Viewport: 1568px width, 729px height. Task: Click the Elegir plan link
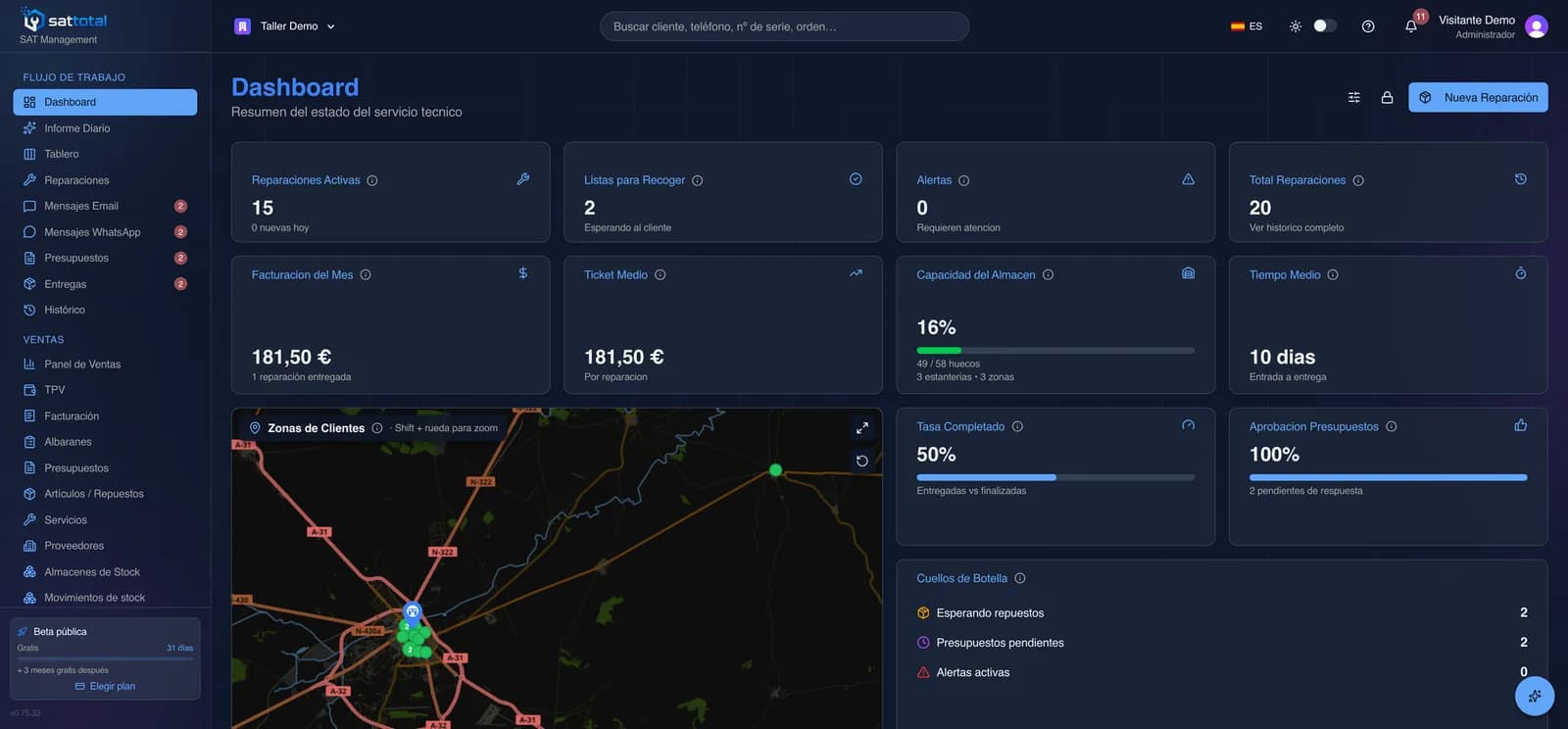105,686
